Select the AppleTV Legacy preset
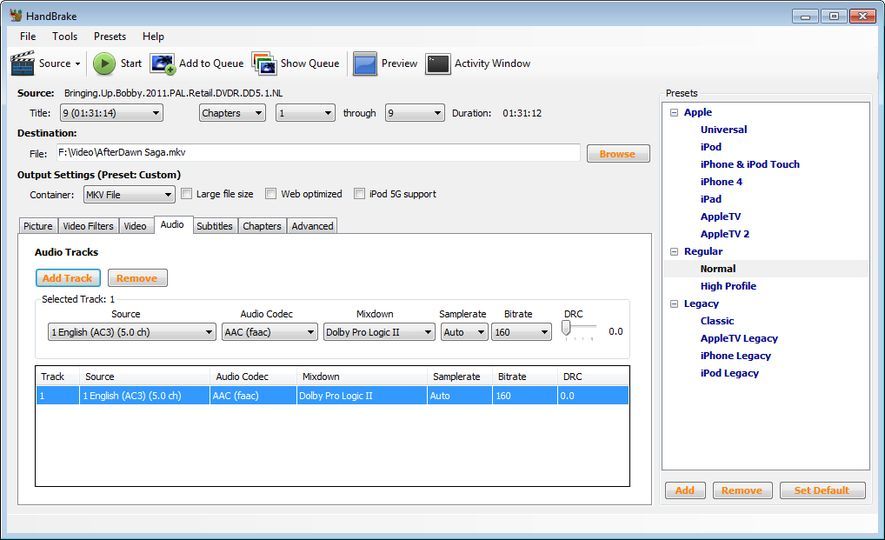Image resolution: width=885 pixels, height=540 pixels. [x=739, y=339]
